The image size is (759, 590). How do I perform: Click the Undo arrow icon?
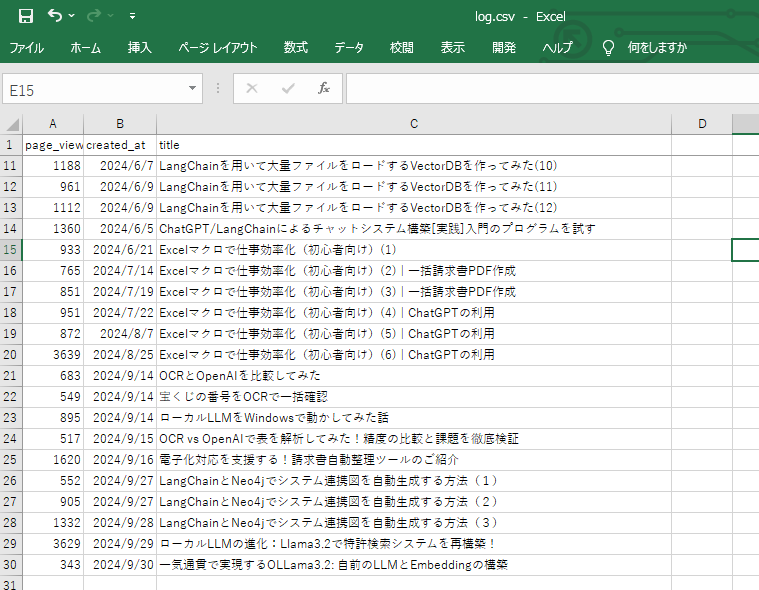pos(55,15)
